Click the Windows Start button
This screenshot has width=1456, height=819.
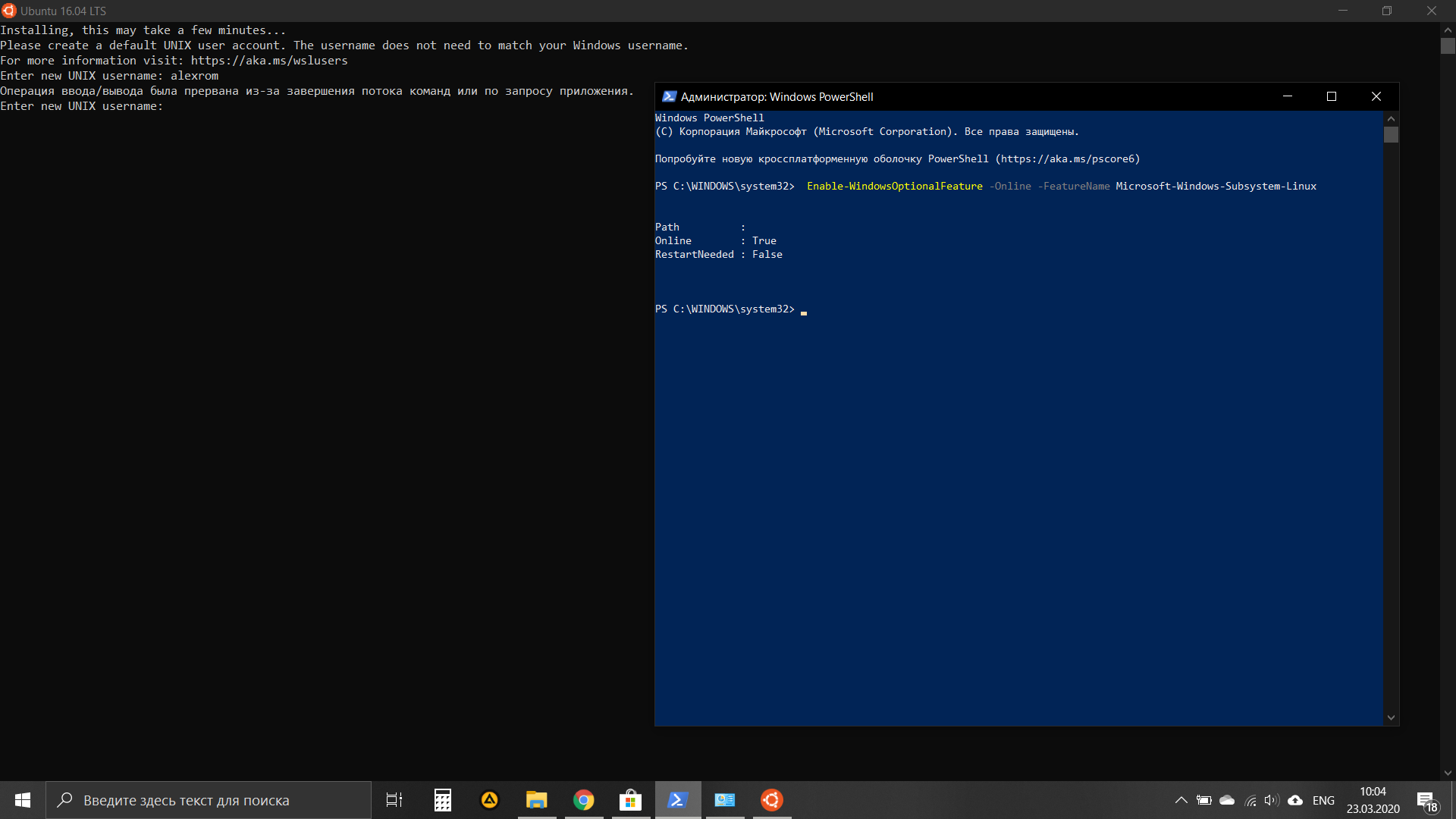pos(22,800)
